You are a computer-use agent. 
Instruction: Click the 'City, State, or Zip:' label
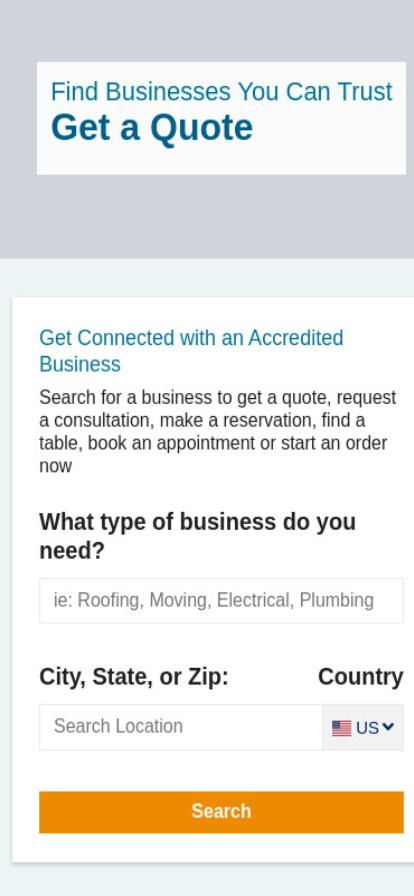coord(134,677)
